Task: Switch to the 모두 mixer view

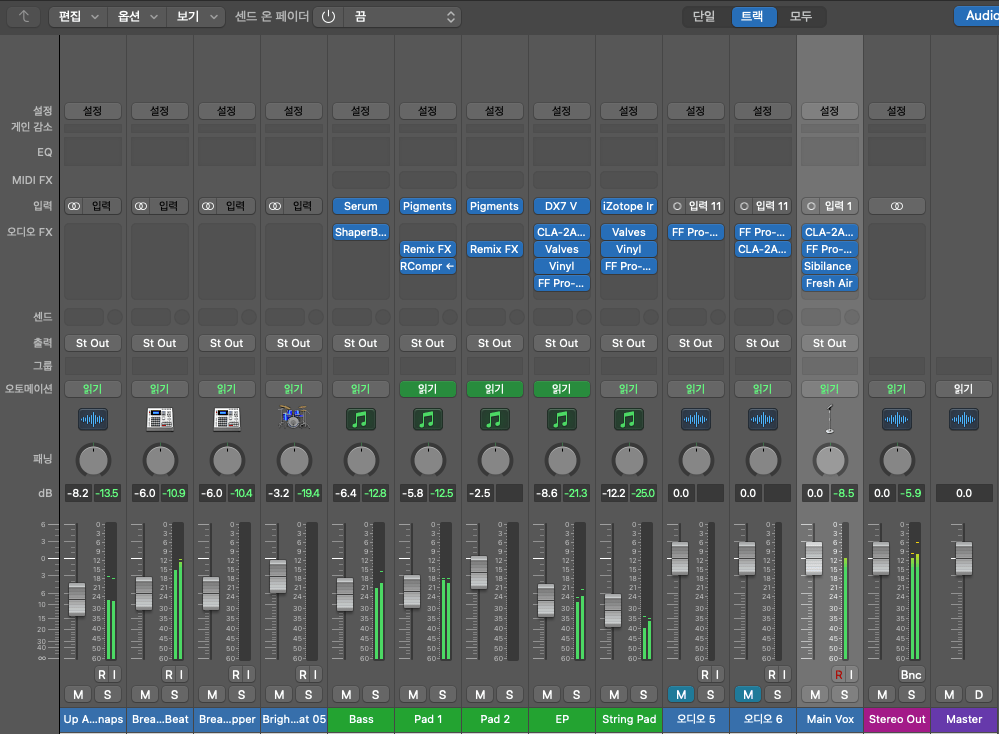Action: coord(801,16)
